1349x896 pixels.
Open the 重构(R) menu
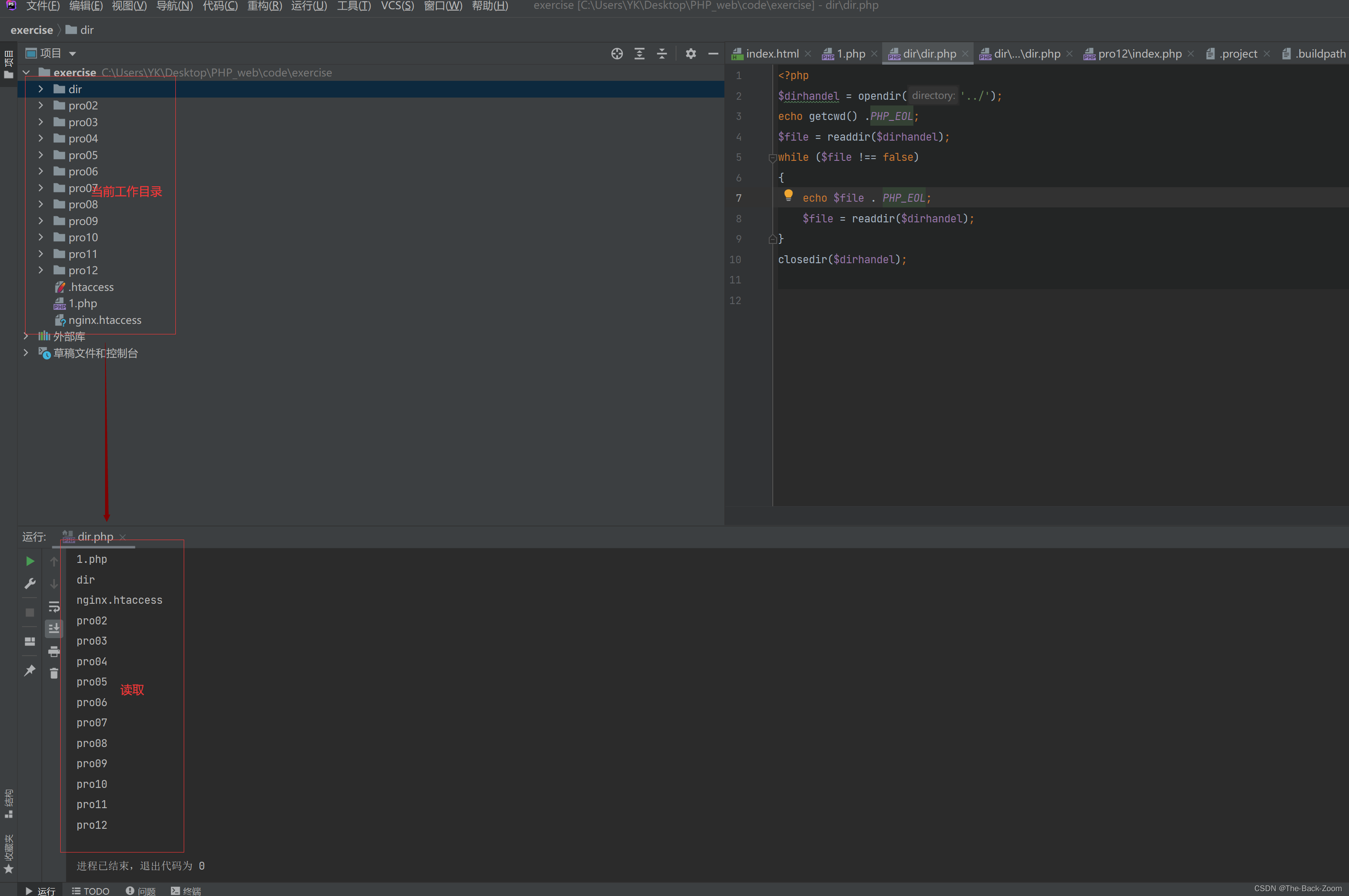265,6
